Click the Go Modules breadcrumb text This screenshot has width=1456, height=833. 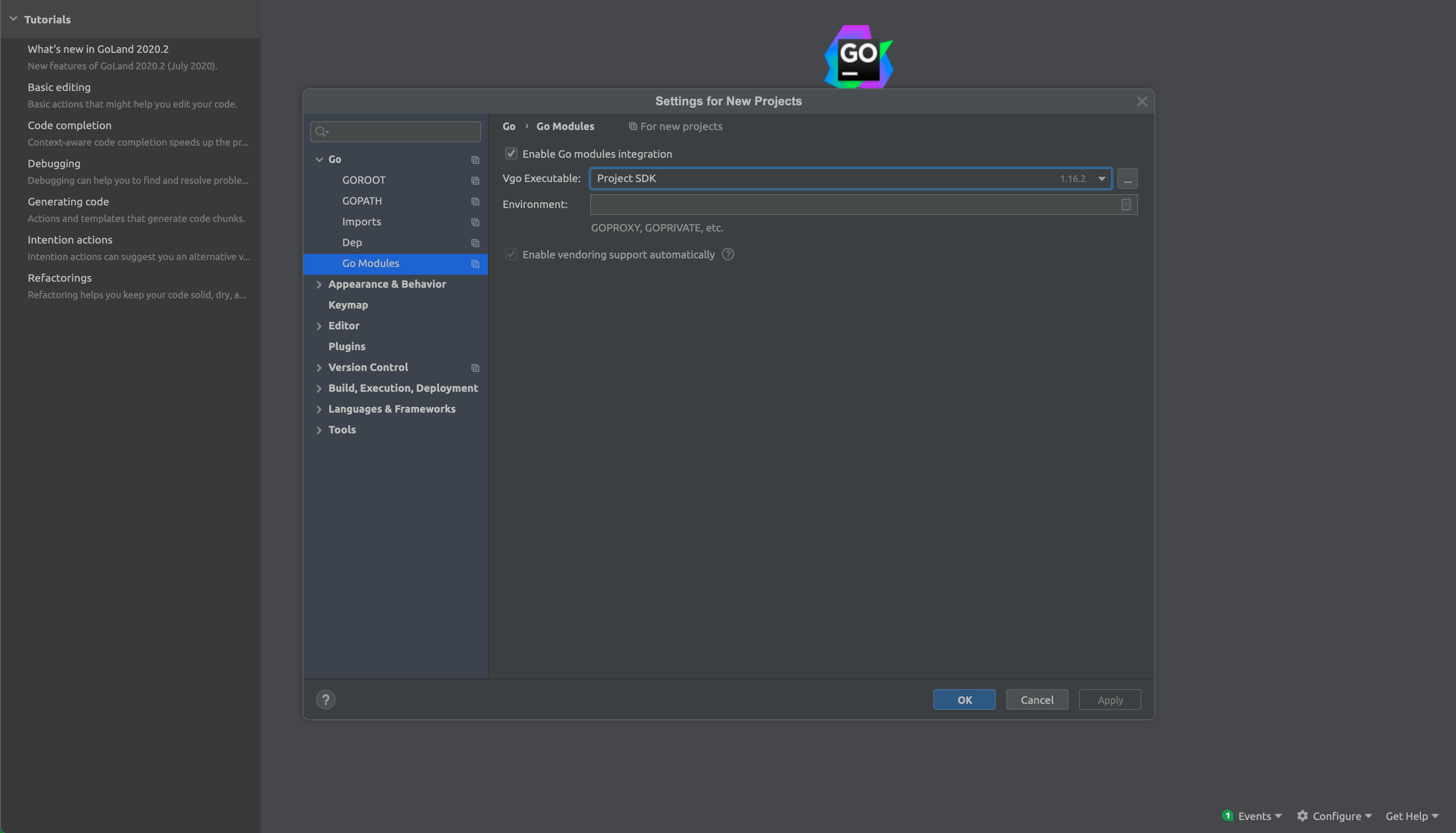(x=565, y=127)
